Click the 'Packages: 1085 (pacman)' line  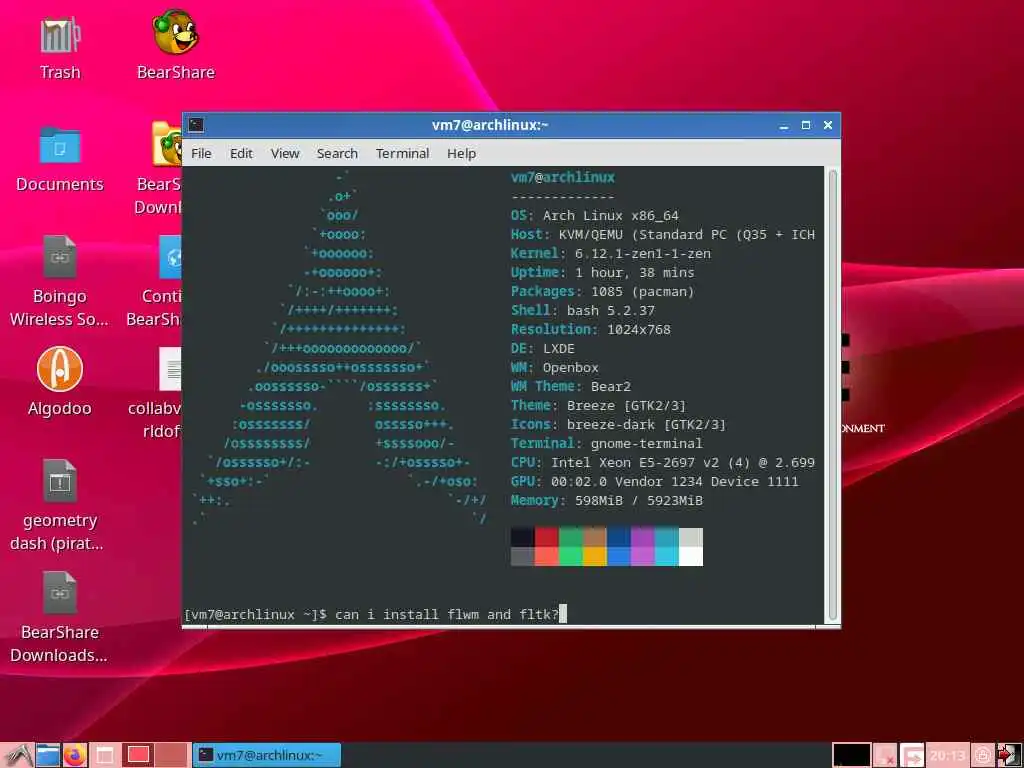(x=602, y=291)
